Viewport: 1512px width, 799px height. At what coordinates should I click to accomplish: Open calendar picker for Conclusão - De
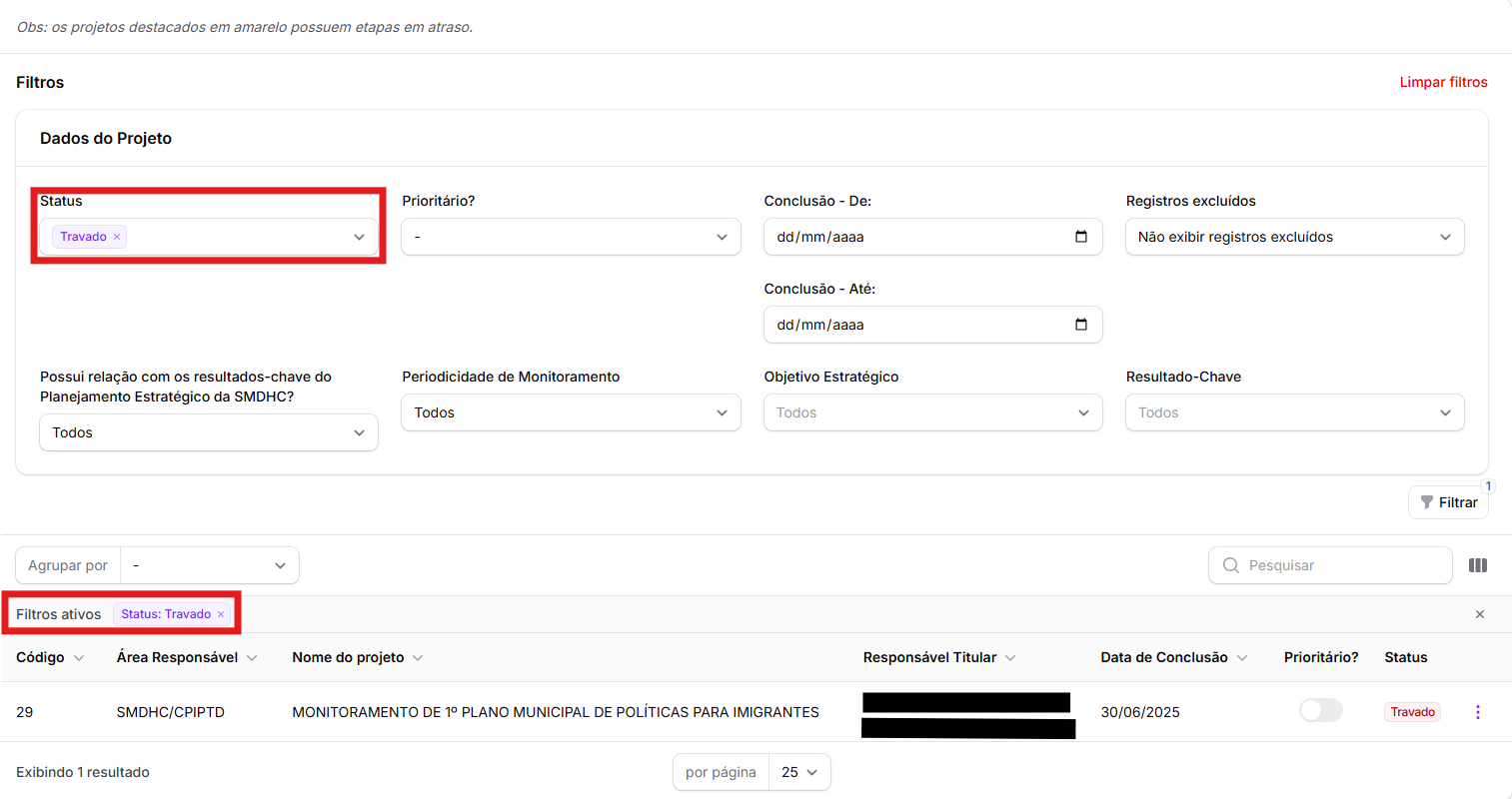[1080, 237]
